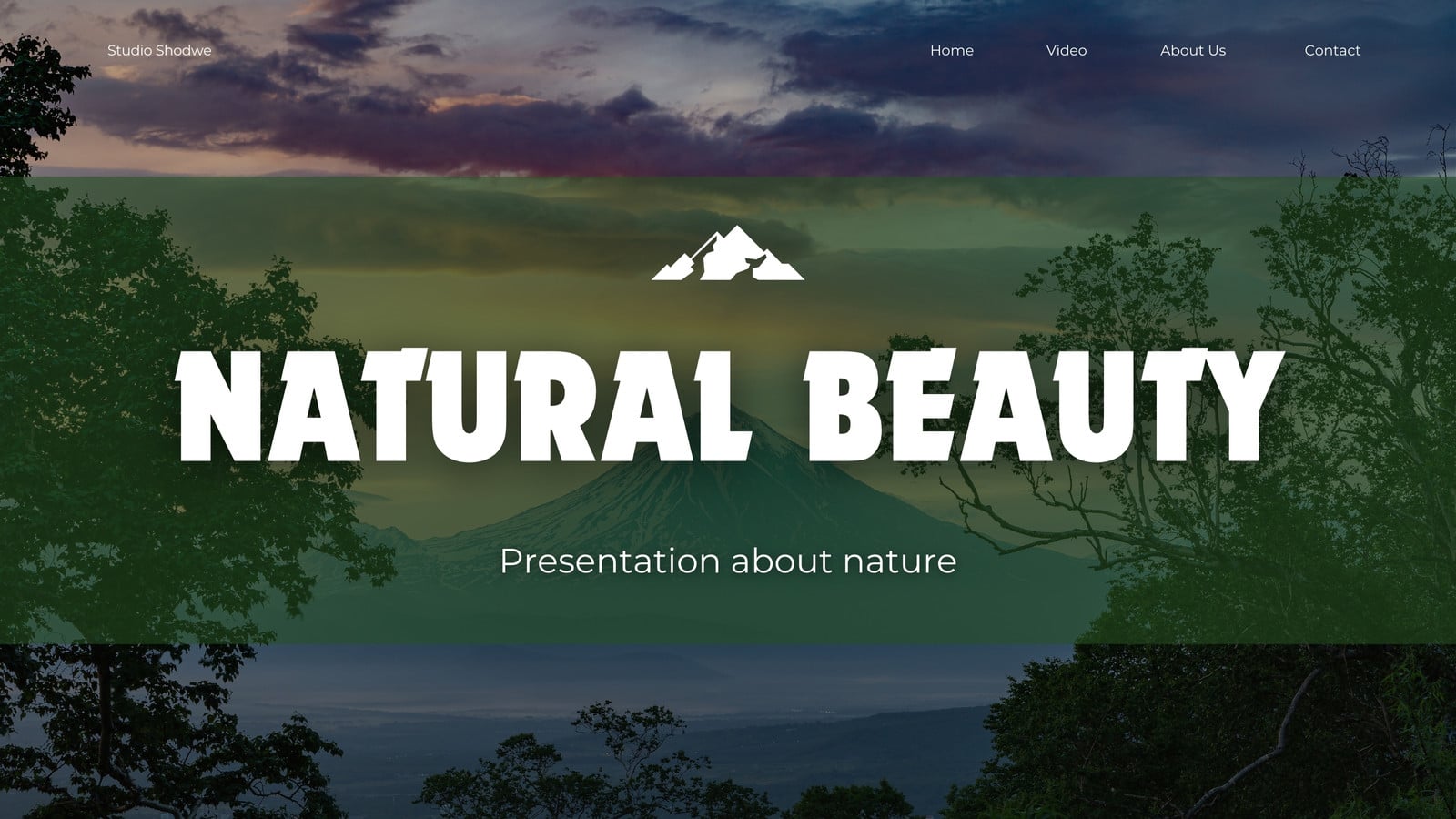Click the Studio Shodwe brand name
Viewport: 1456px width, 819px height.
[x=159, y=50]
